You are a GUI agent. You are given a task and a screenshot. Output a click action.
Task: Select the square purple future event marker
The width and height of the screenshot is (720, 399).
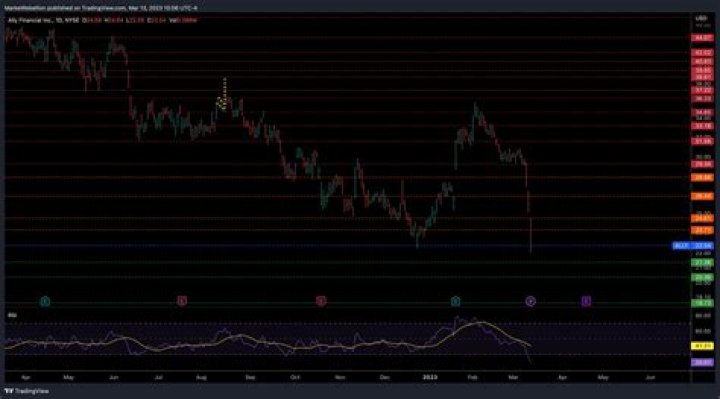[x=586, y=301]
